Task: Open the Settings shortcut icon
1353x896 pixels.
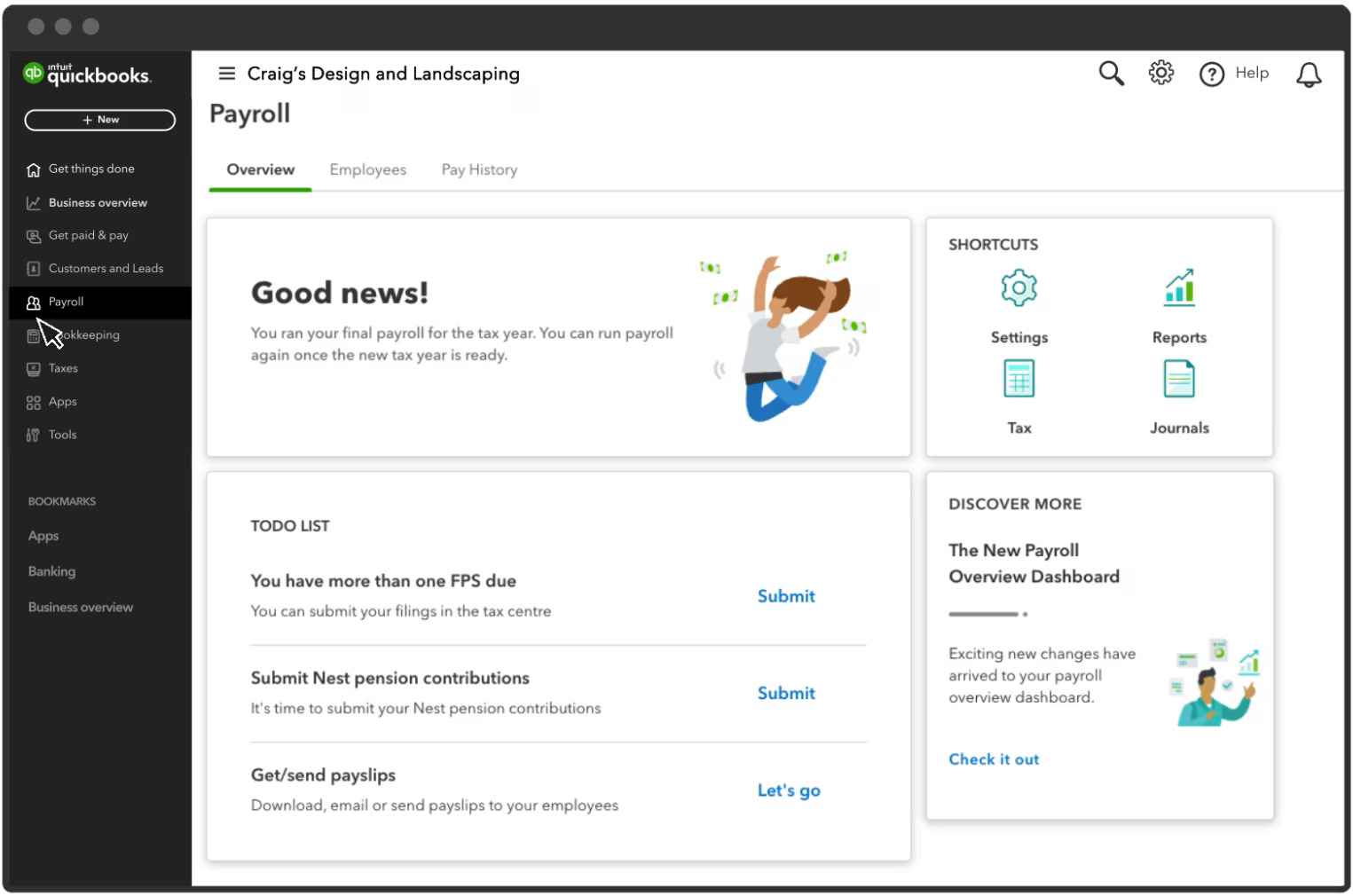Action: coord(1019,287)
